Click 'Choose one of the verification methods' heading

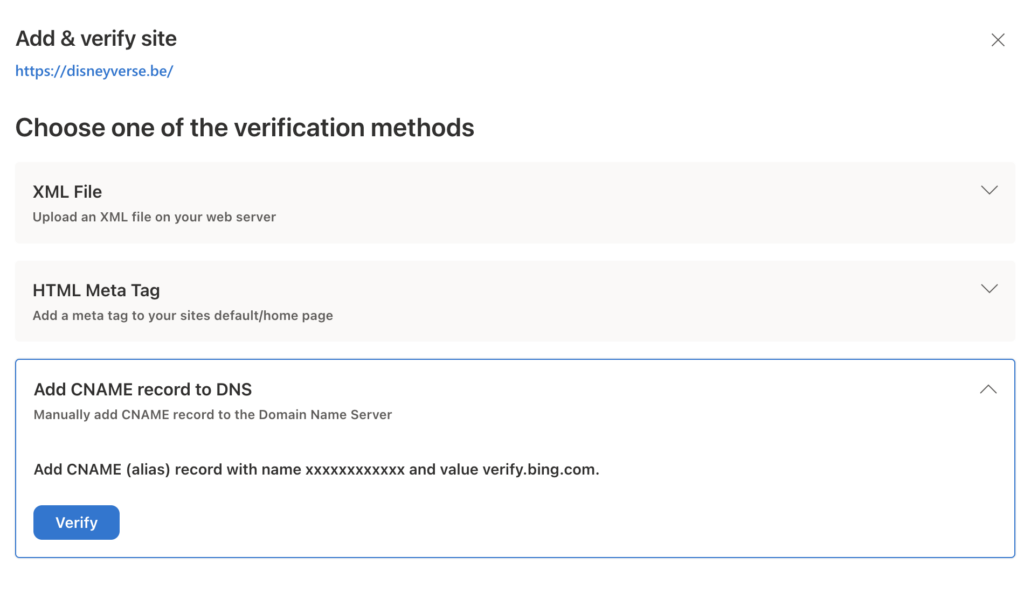pos(244,128)
